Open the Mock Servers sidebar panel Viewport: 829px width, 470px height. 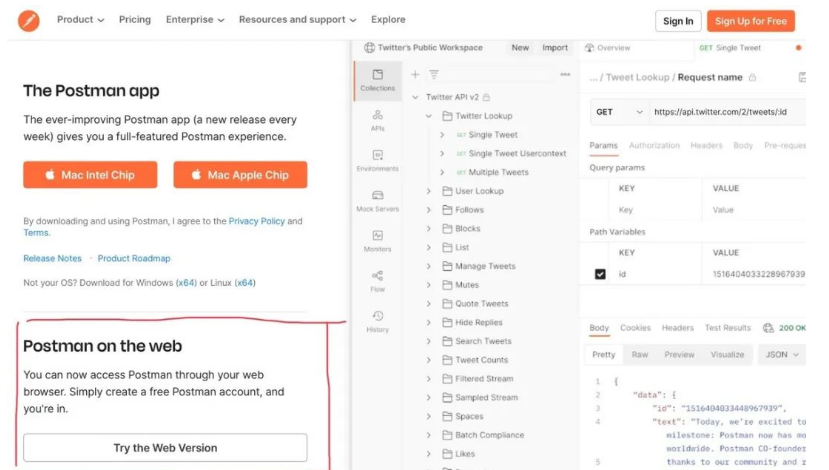coord(377,201)
